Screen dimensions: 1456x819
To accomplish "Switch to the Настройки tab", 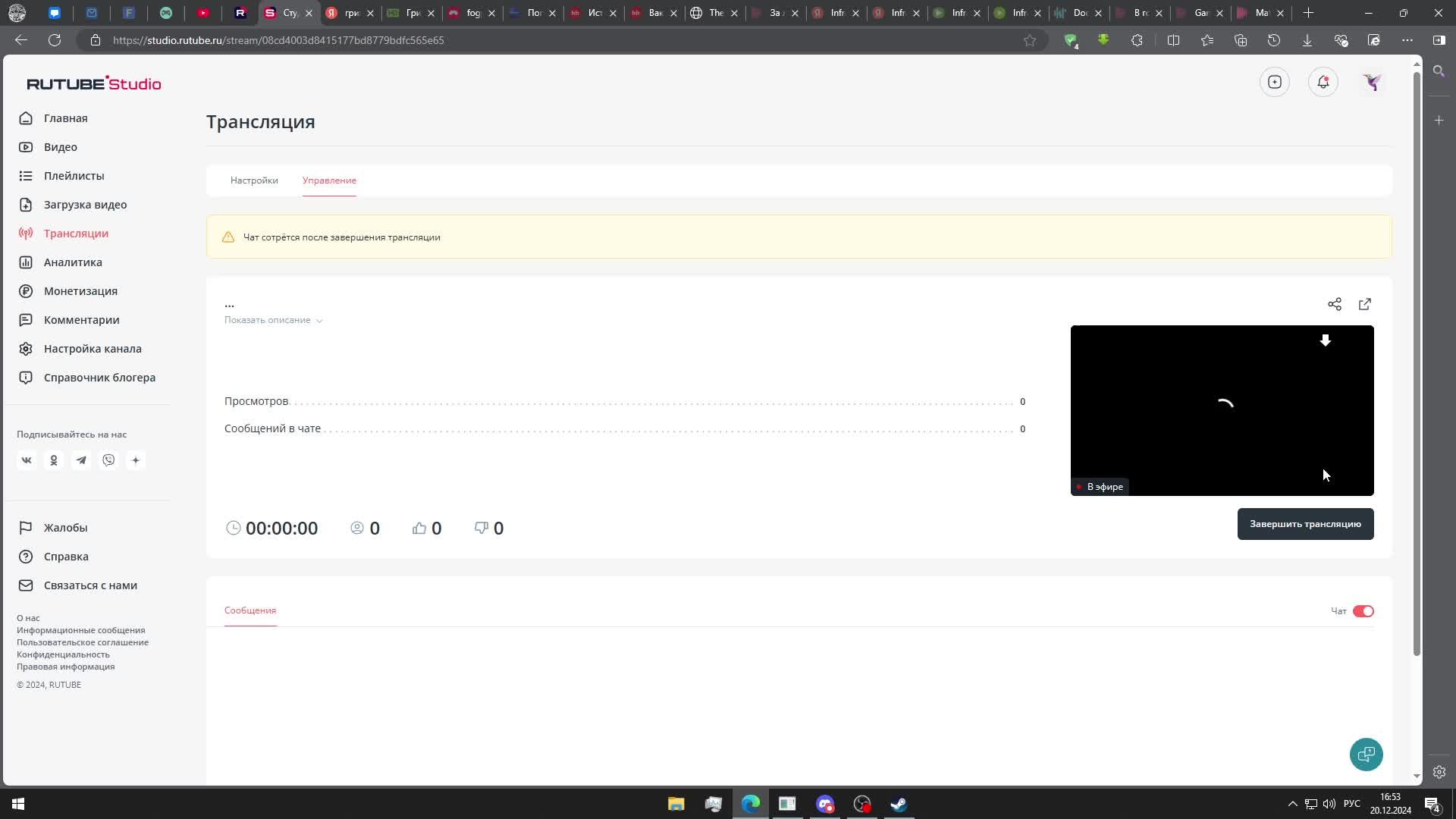I will pos(254,180).
